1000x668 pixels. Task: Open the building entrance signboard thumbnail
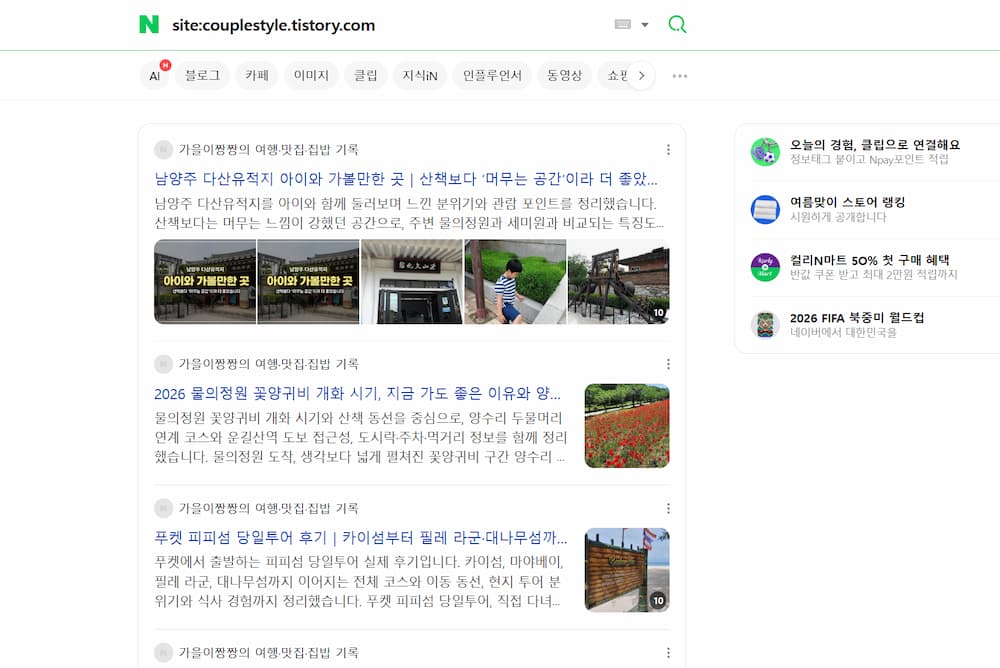(411, 281)
